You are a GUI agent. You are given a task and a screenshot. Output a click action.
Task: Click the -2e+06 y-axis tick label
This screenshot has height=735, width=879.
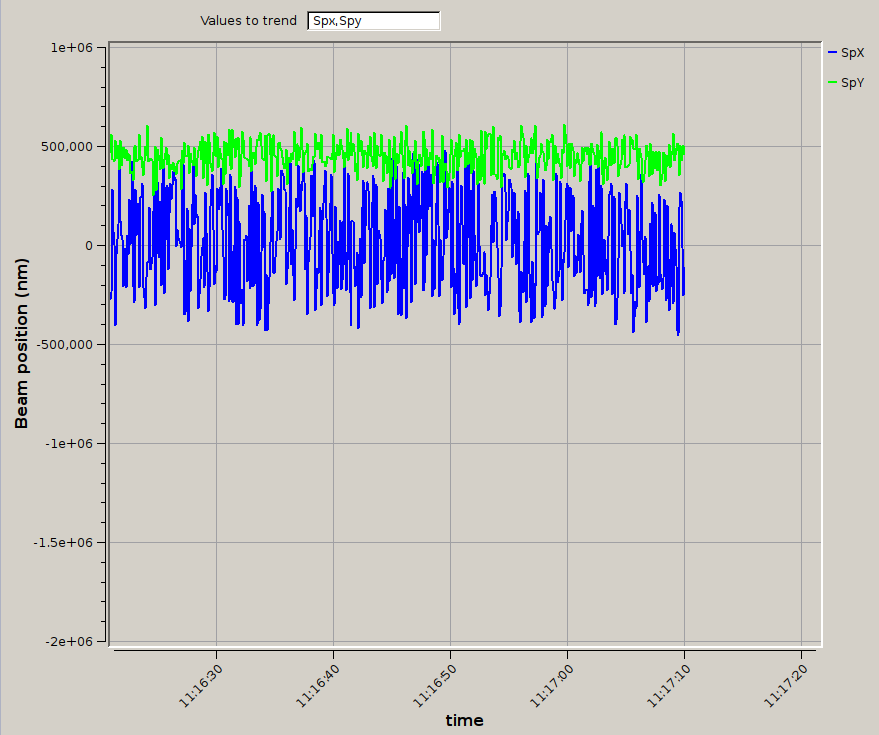(x=69, y=642)
